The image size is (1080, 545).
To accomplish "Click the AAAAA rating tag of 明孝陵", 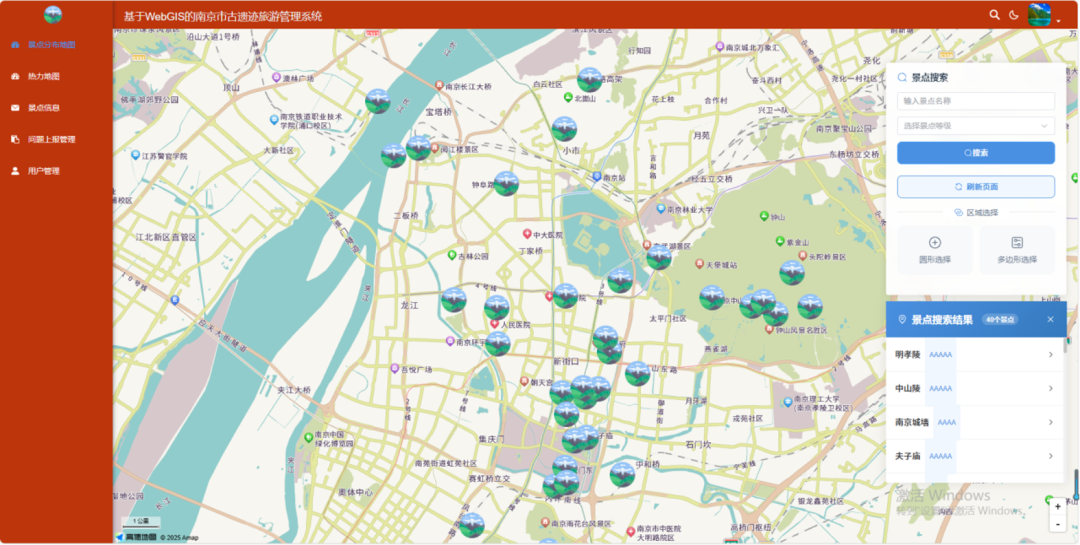I will coord(941,355).
